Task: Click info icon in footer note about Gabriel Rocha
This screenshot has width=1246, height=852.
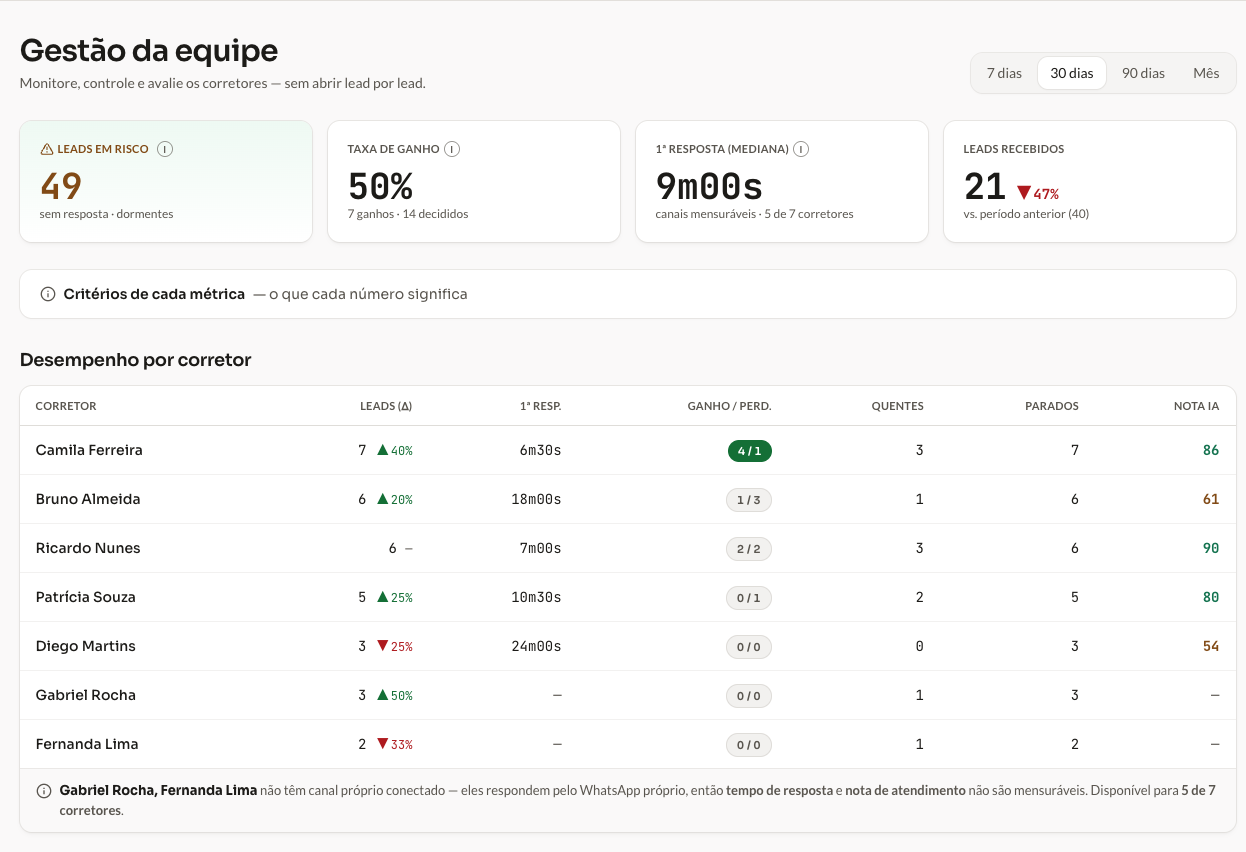Action: coord(44,791)
